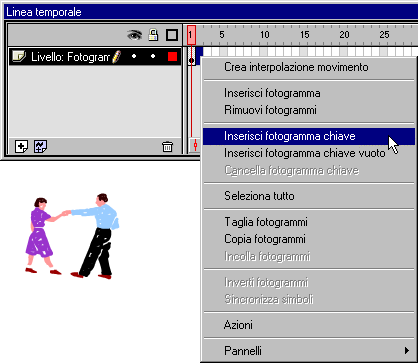The width and height of the screenshot is (418, 363).
Task: Select the keyframe dot in frame 1
Action: click(x=191, y=61)
